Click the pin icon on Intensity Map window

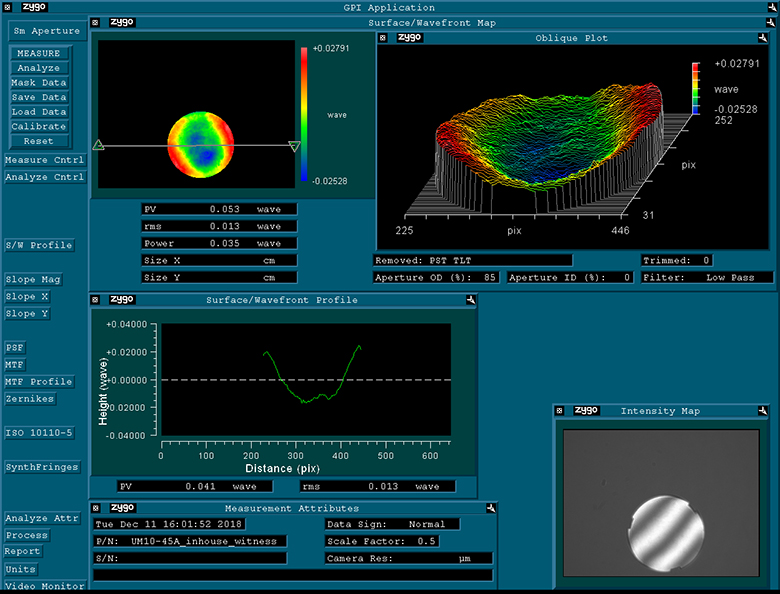(x=762, y=410)
